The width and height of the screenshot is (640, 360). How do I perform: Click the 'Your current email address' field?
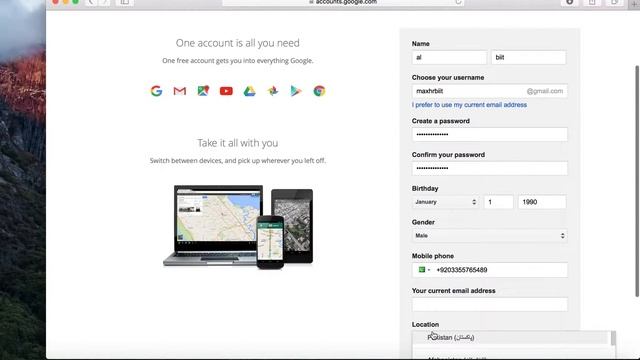489,304
